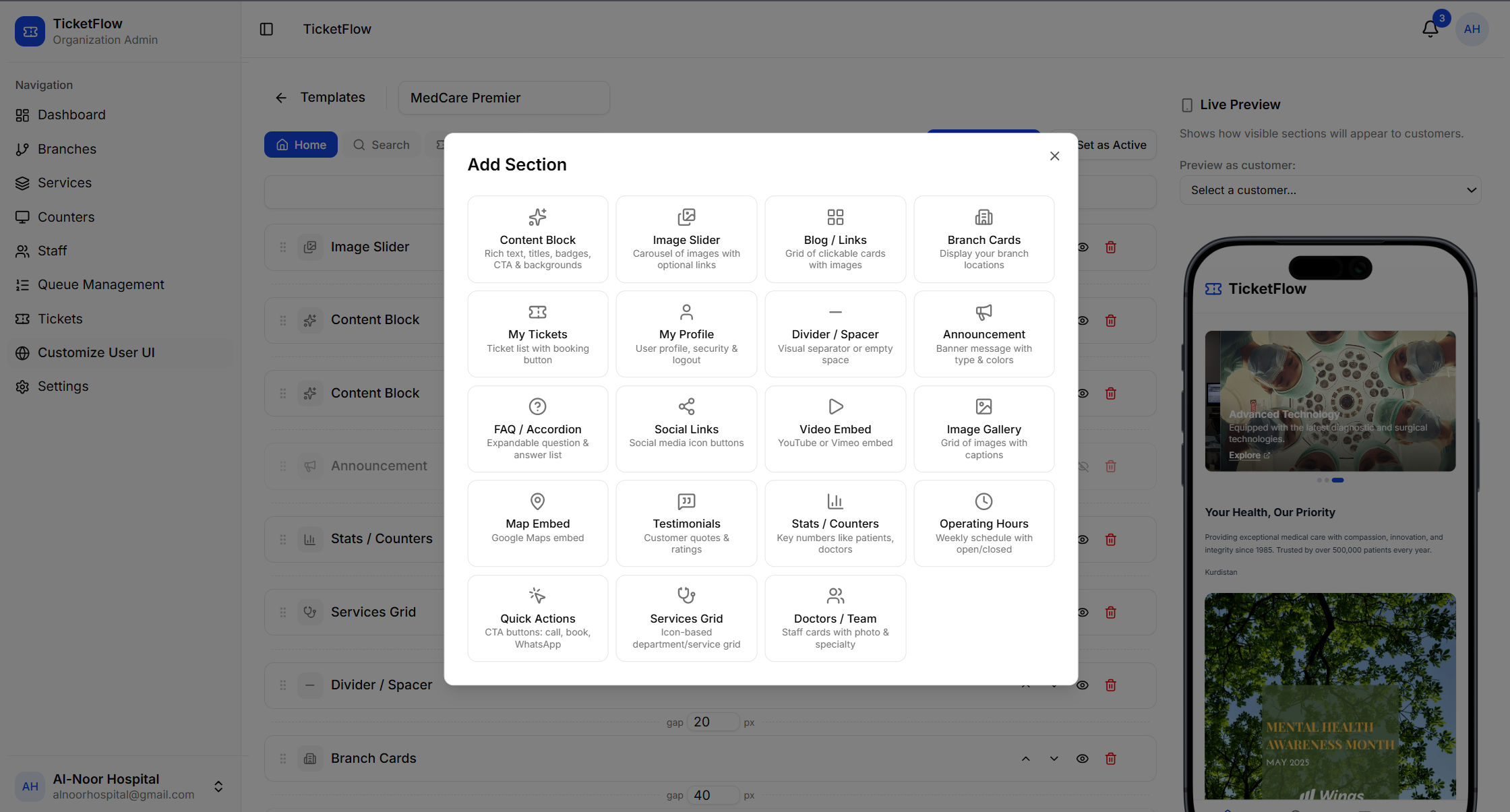
Task: Toggle visibility of the Divider / Spacer section
Action: coord(1083,685)
